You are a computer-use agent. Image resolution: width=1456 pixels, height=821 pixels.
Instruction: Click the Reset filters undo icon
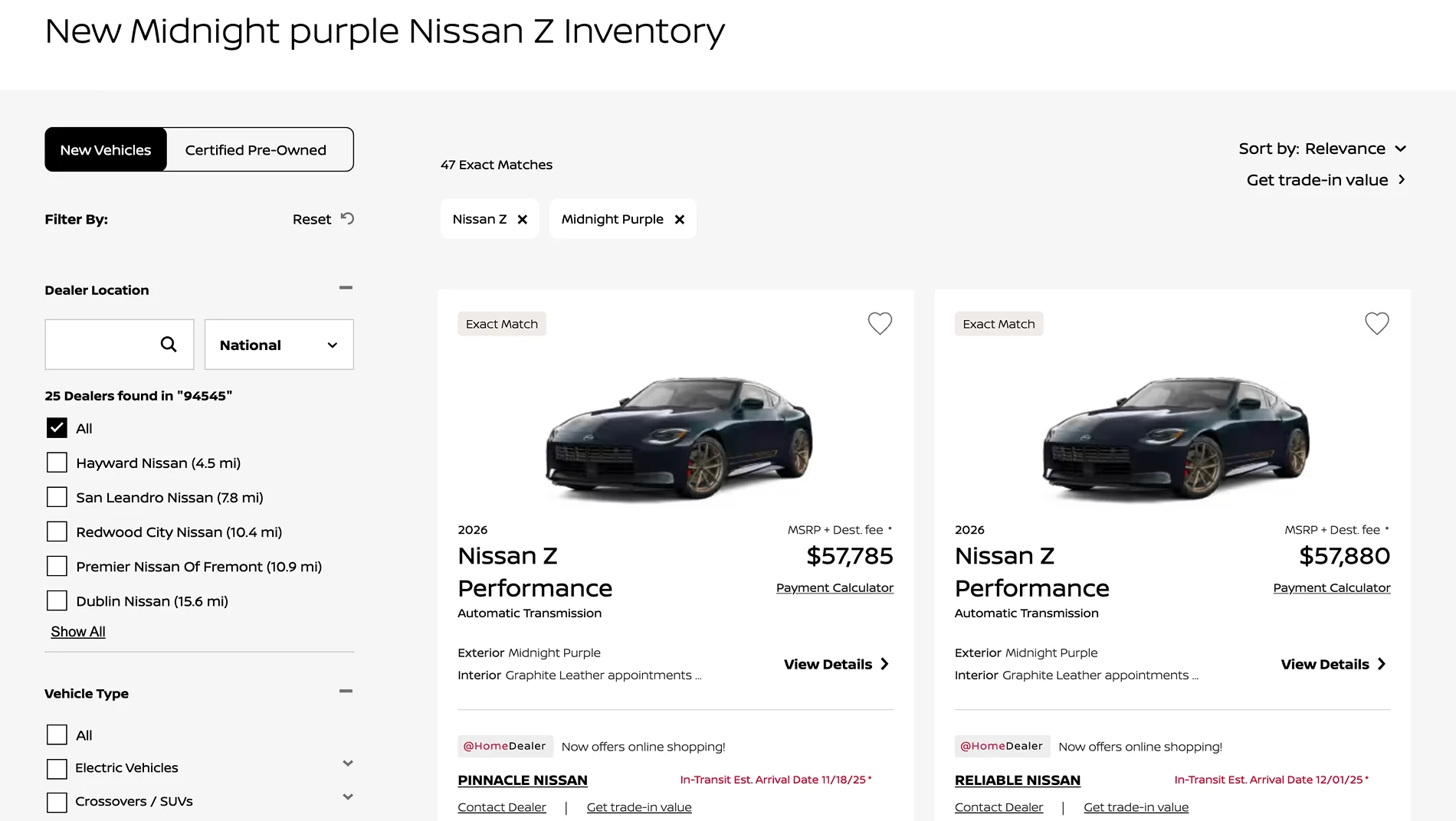tap(347, 218)
